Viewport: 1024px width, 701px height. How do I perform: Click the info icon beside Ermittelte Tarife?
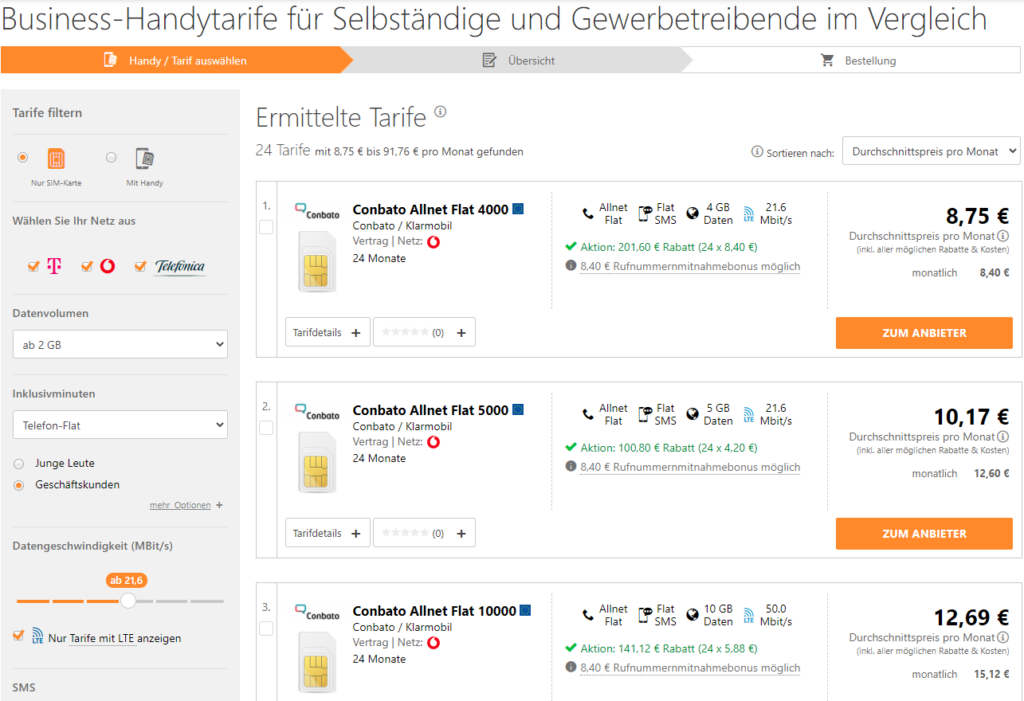(x=441, y=111)
